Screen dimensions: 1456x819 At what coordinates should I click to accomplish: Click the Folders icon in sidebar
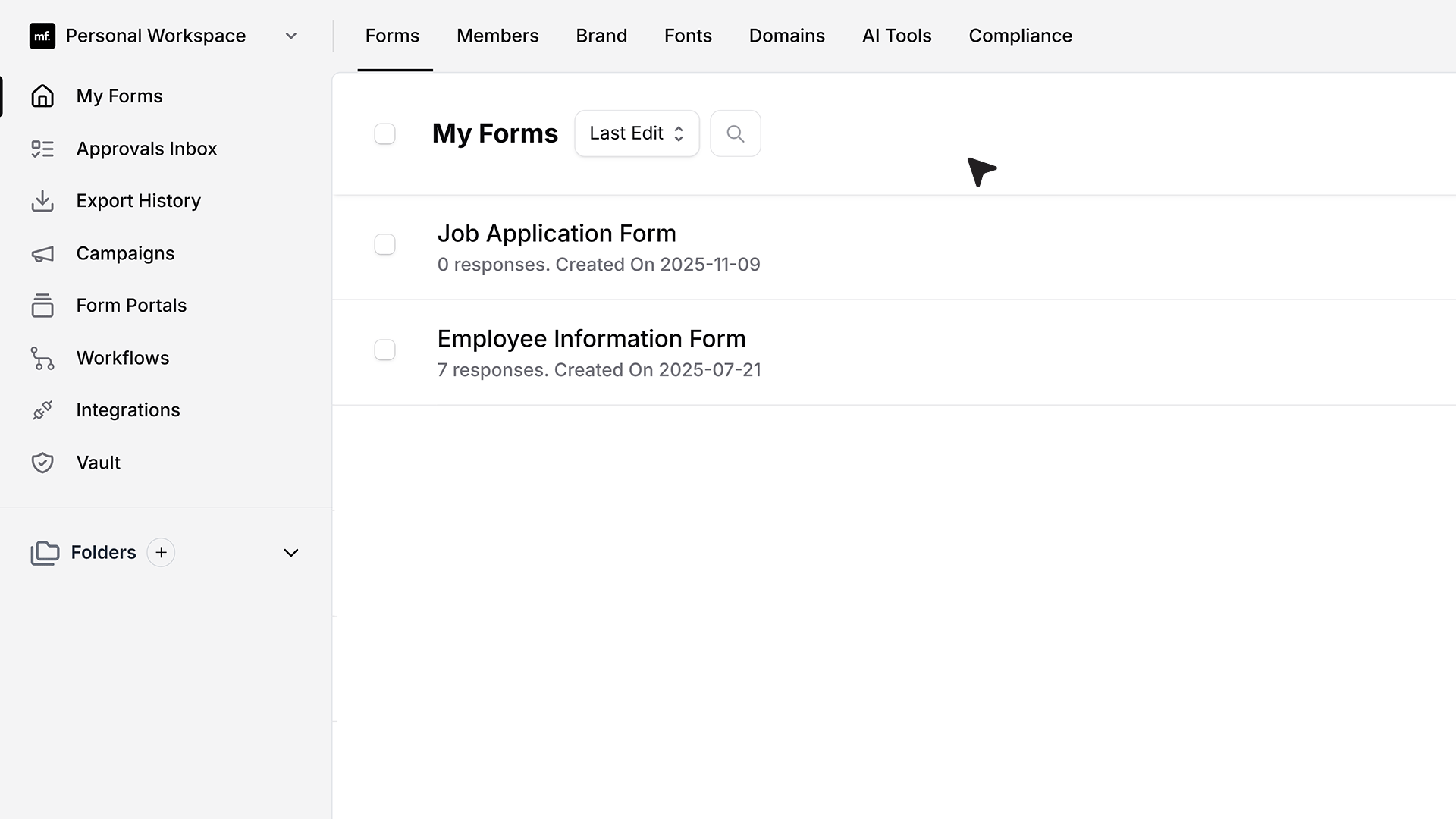point(45,553)
